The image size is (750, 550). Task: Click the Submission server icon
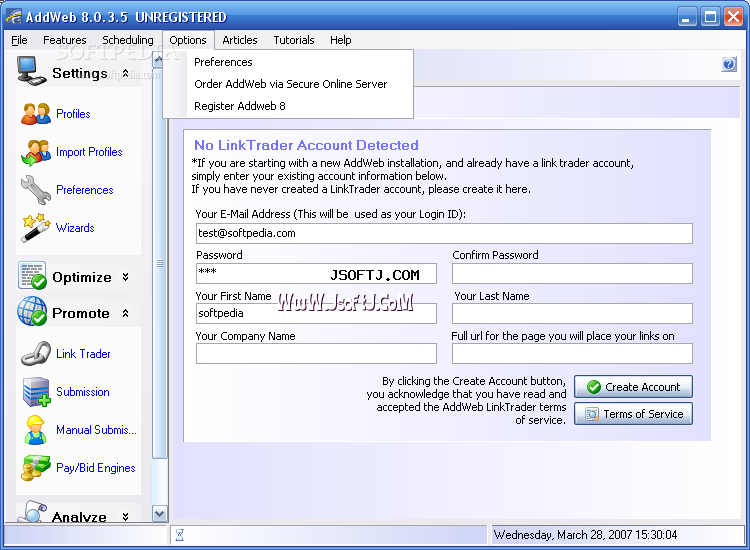pyautogui.click(x=36, y=392)
